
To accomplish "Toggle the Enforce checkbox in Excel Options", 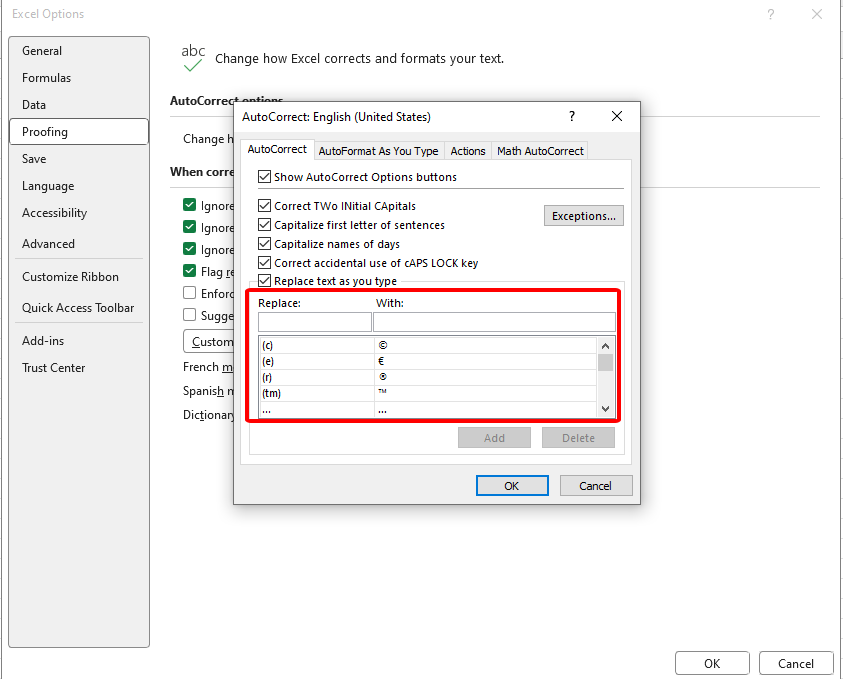I will click(x=189, y=292).
